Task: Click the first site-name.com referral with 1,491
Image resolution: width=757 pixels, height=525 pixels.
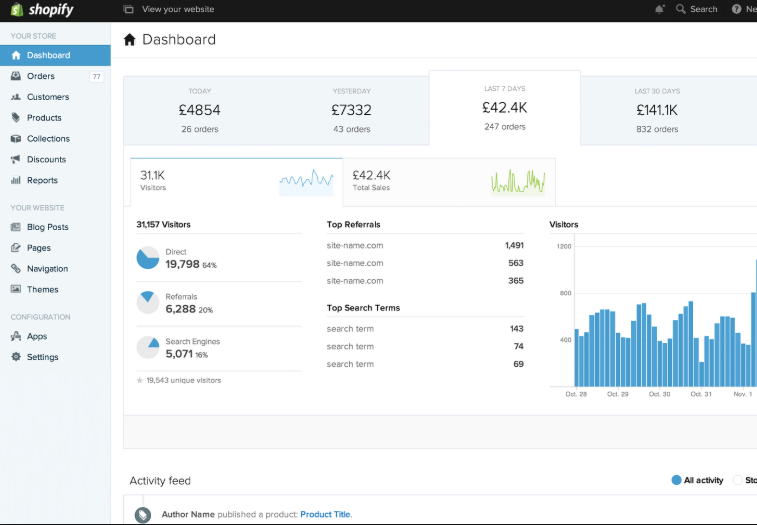Action: tap(425, 245)
